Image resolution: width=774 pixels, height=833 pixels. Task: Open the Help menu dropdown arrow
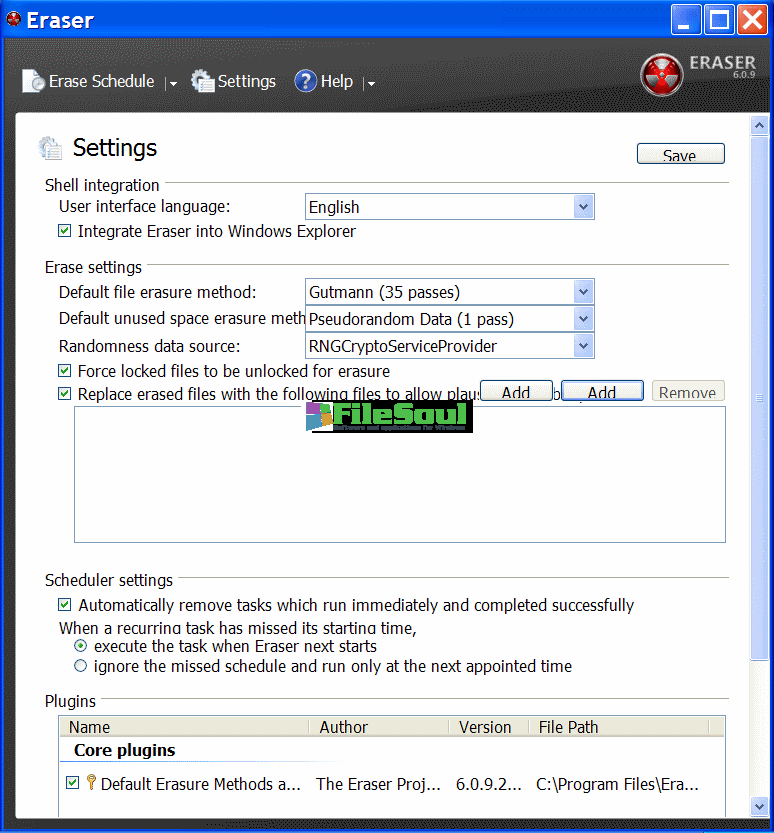tap(371, 84)
